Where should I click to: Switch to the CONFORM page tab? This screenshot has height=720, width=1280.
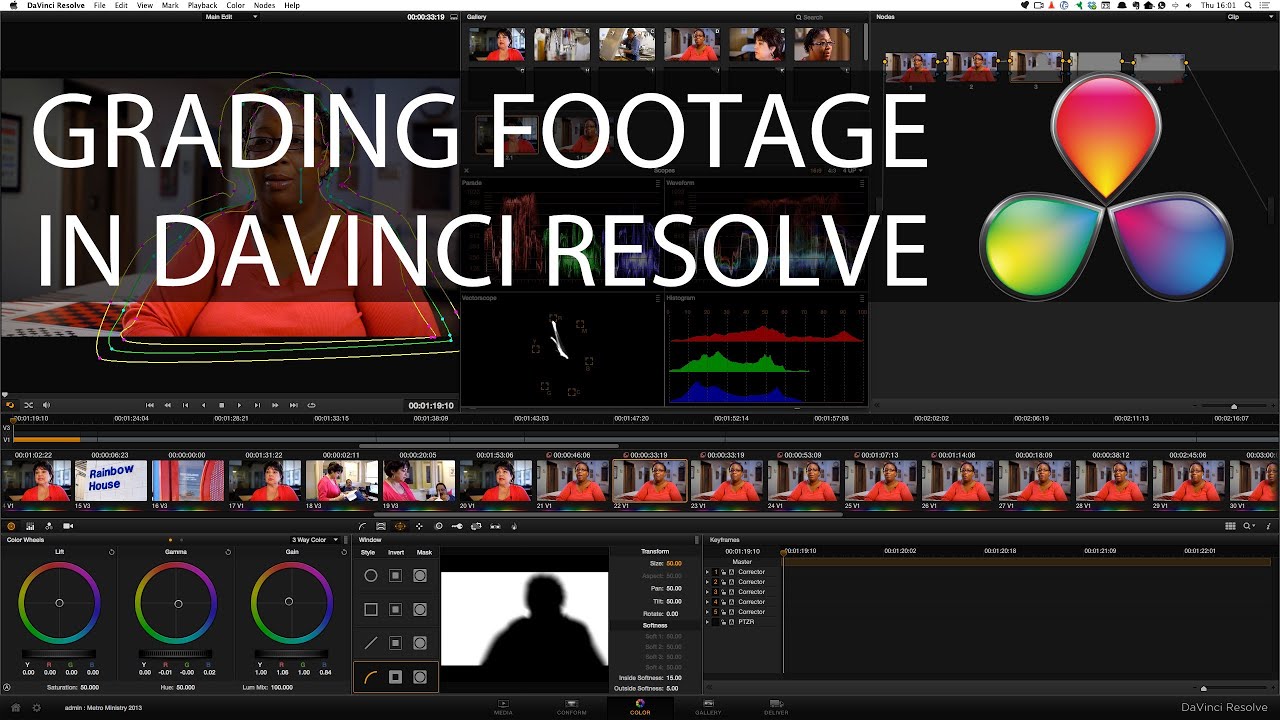[x=572, y=707]
